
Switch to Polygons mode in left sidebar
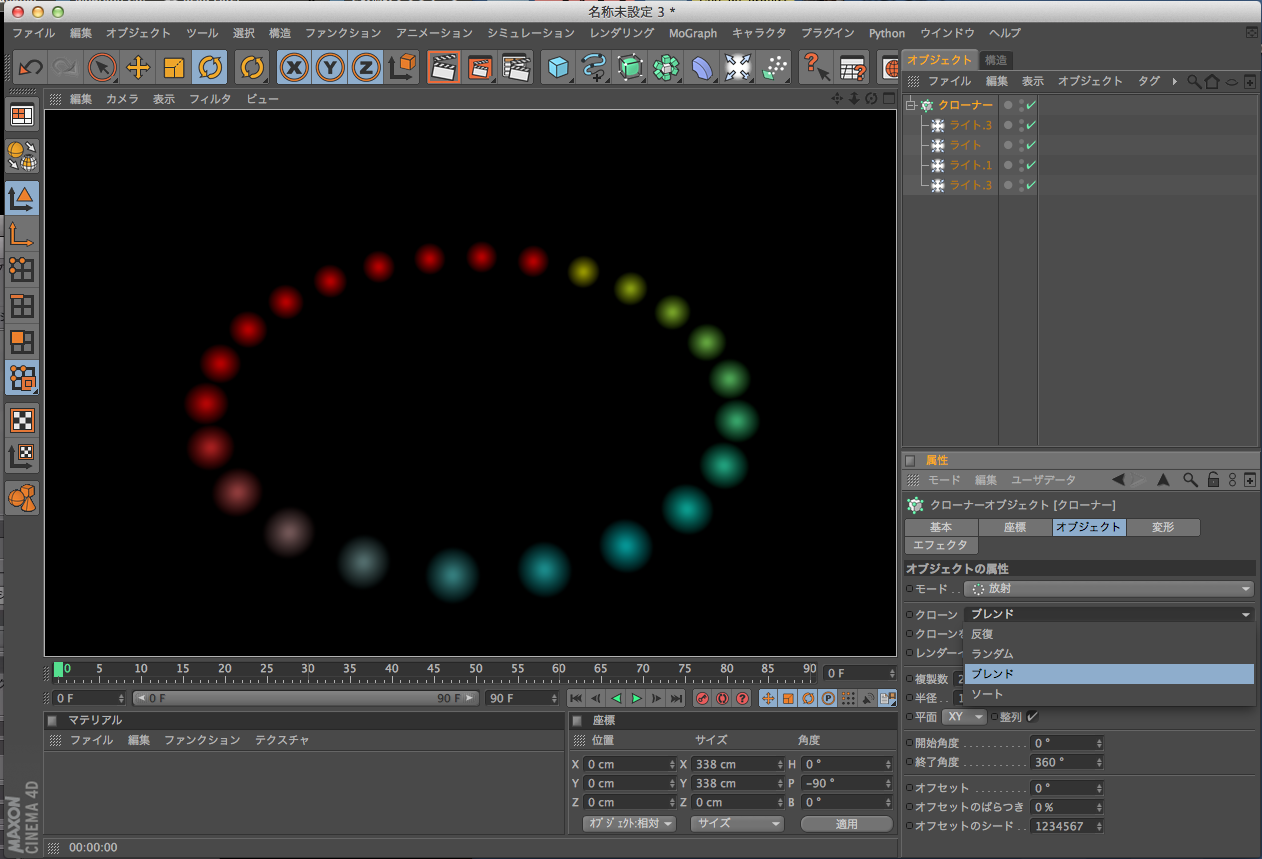click(22, 342)
